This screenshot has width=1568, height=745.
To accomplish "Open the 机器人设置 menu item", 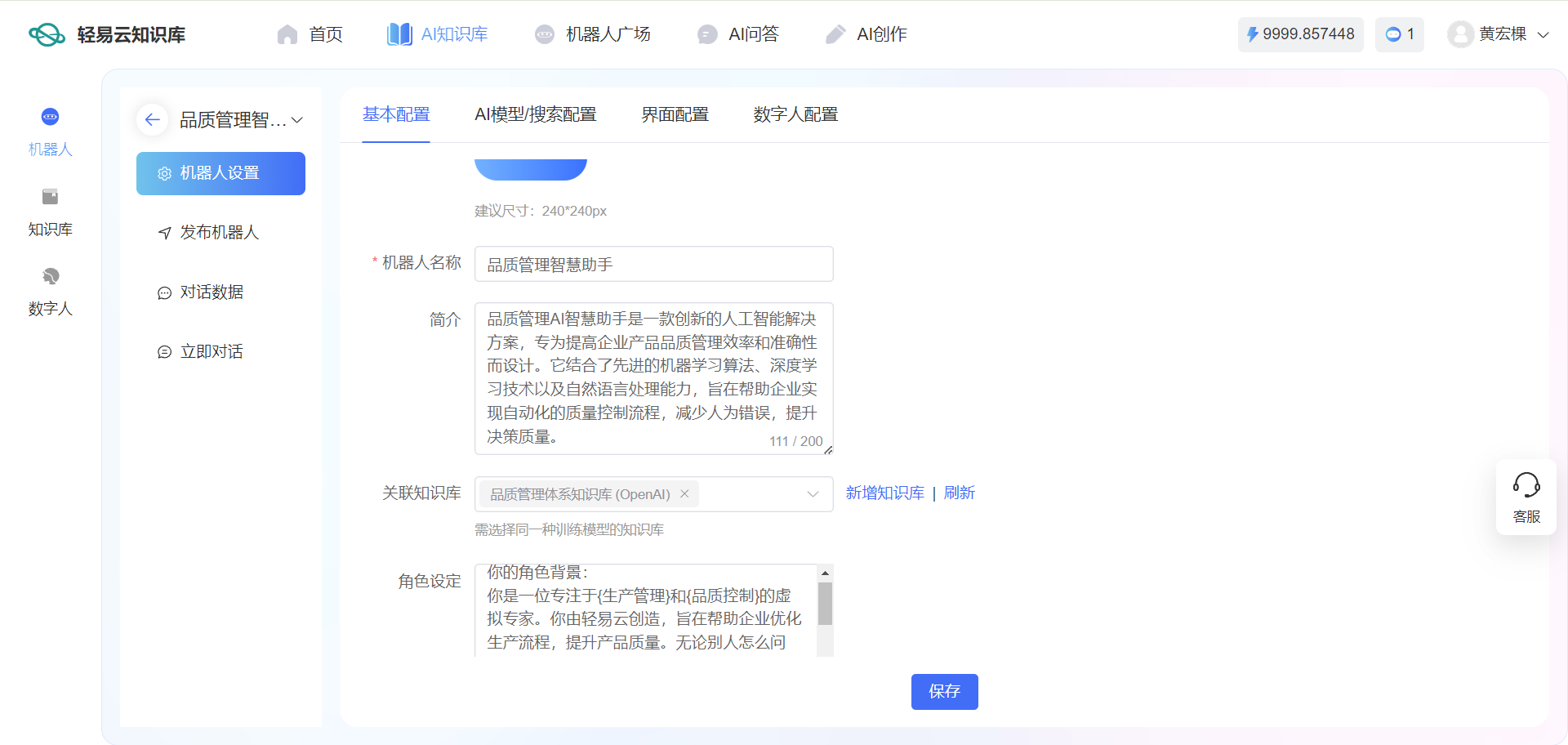I will [220, 173].
